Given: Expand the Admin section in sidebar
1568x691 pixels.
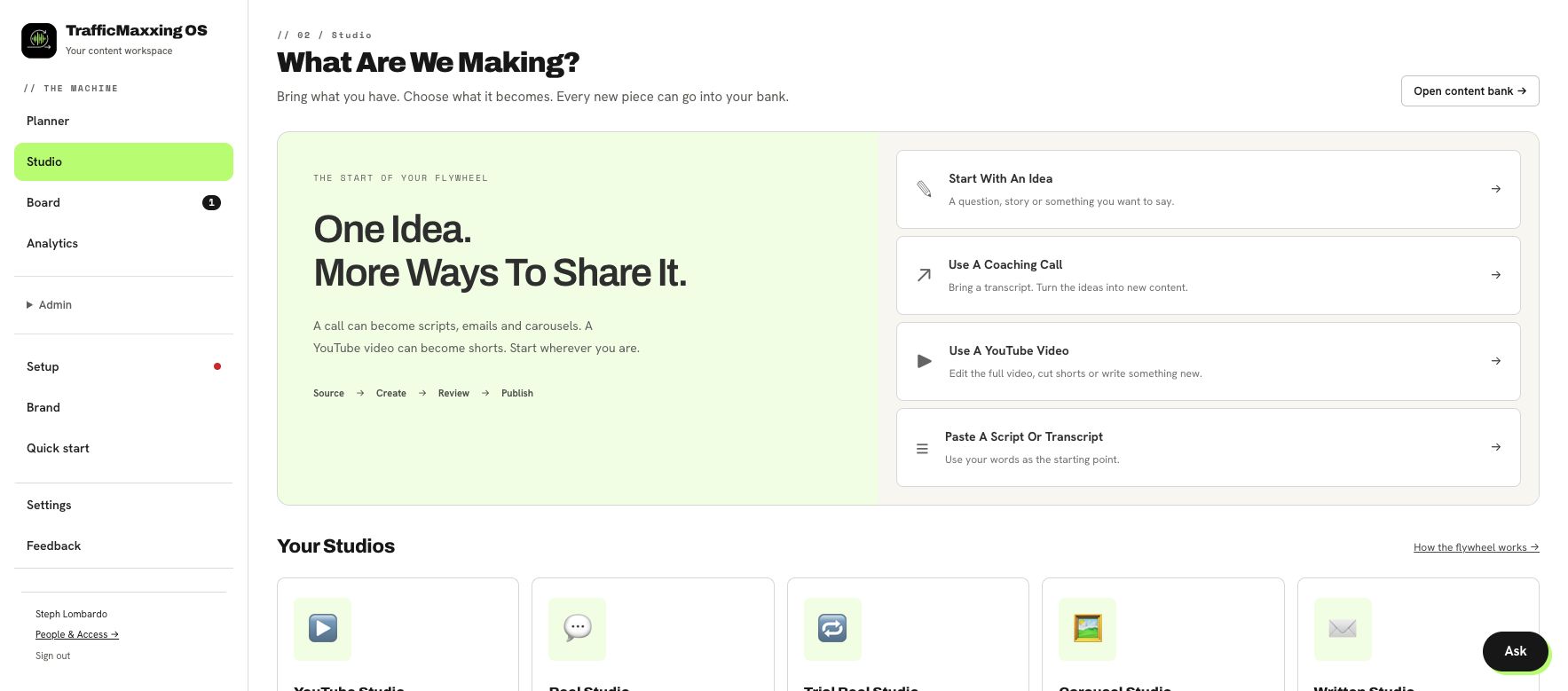Looking at the screenshot, I should pyautogui.click(x=49, y=305).
